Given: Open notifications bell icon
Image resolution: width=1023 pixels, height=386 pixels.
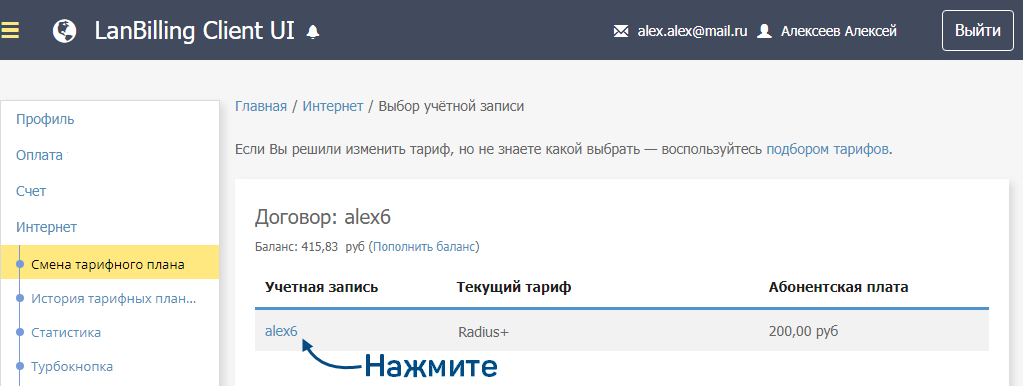Looking at the screenshot, I should pyautogui.click(x=313, y=31).
